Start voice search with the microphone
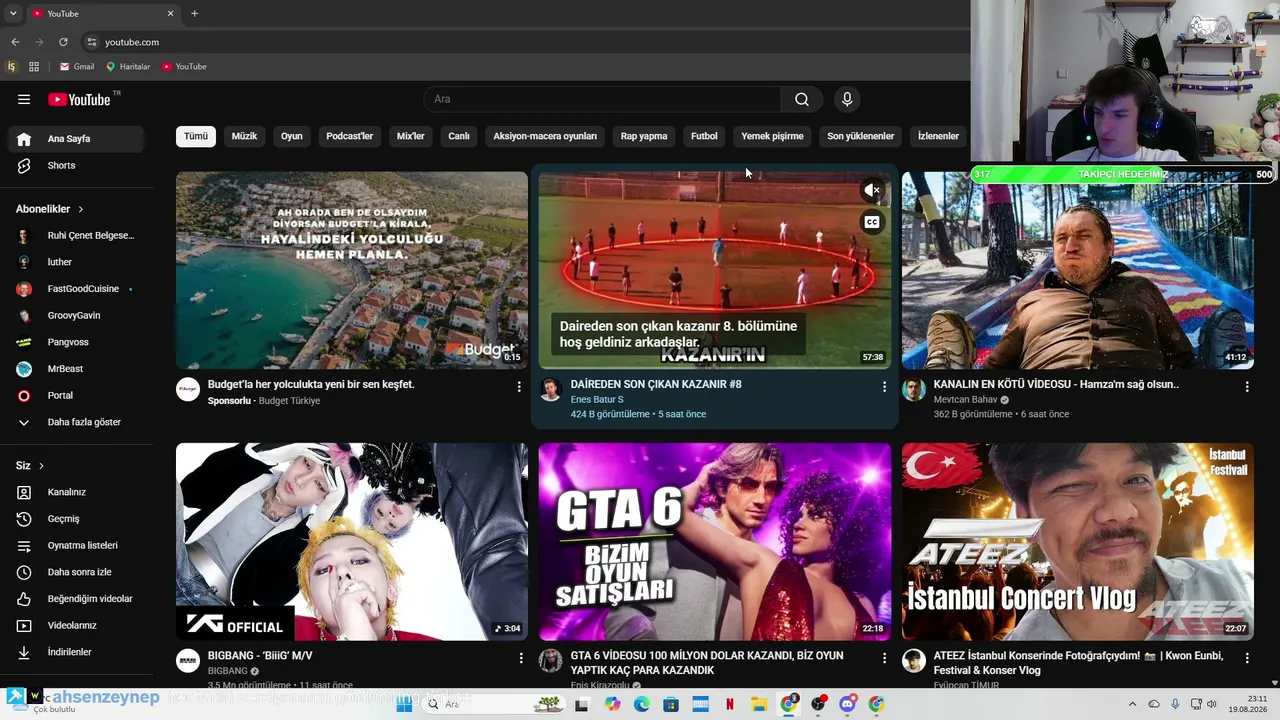The image size is (1280, 720). [847, 99]
